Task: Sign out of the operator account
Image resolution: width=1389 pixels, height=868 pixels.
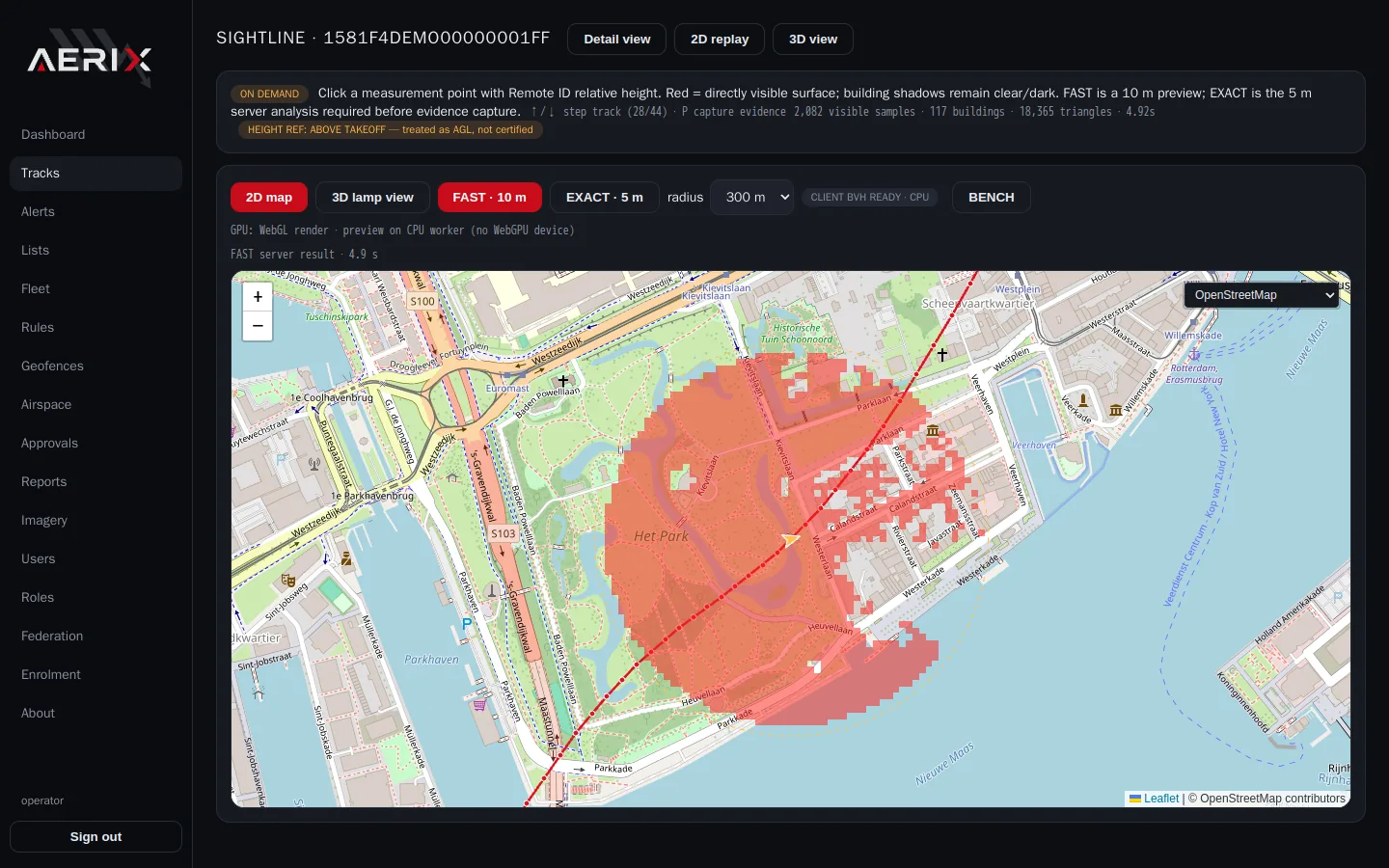Action: (95, 836)
